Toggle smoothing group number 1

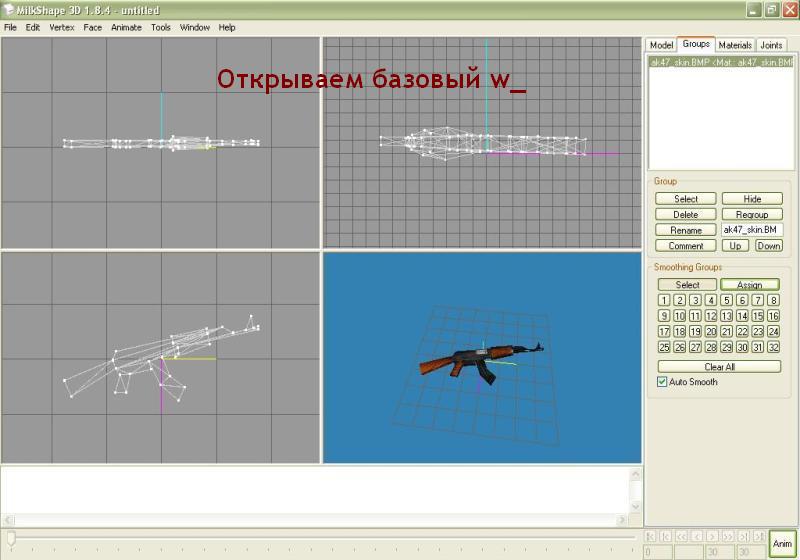click(664, 300)
